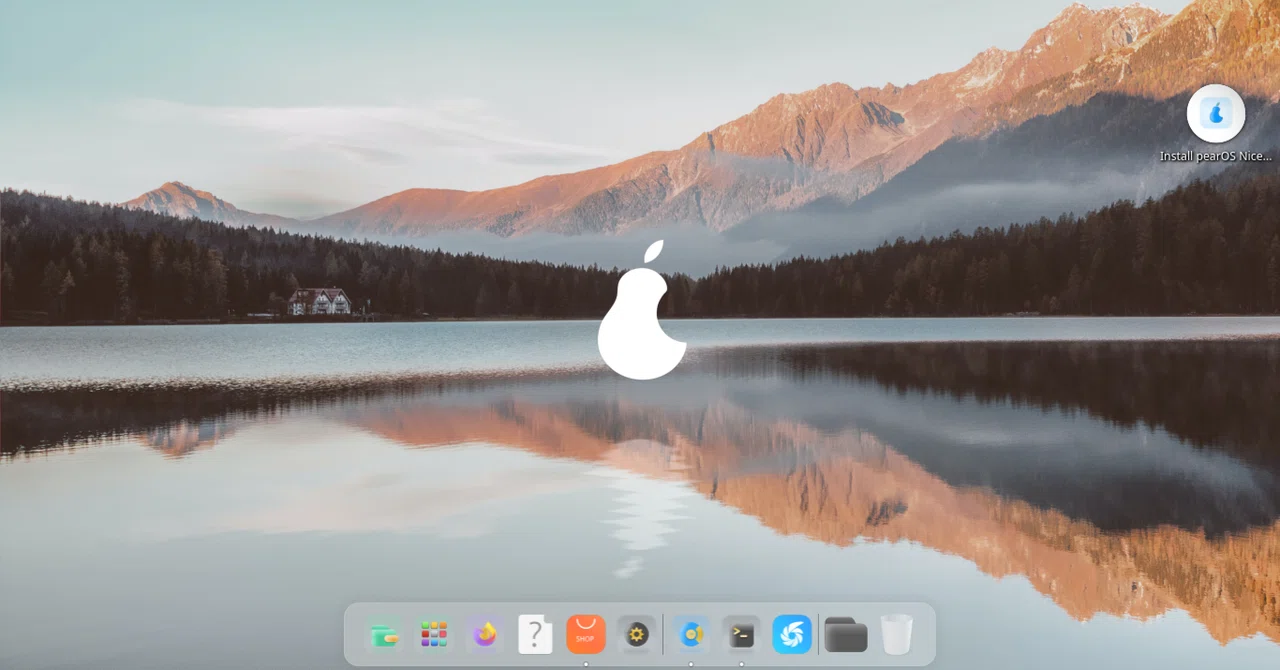This screenshot has height=670, width=1280.
Task: Open the file manager in the dock
Action: [x=384, y=634]
